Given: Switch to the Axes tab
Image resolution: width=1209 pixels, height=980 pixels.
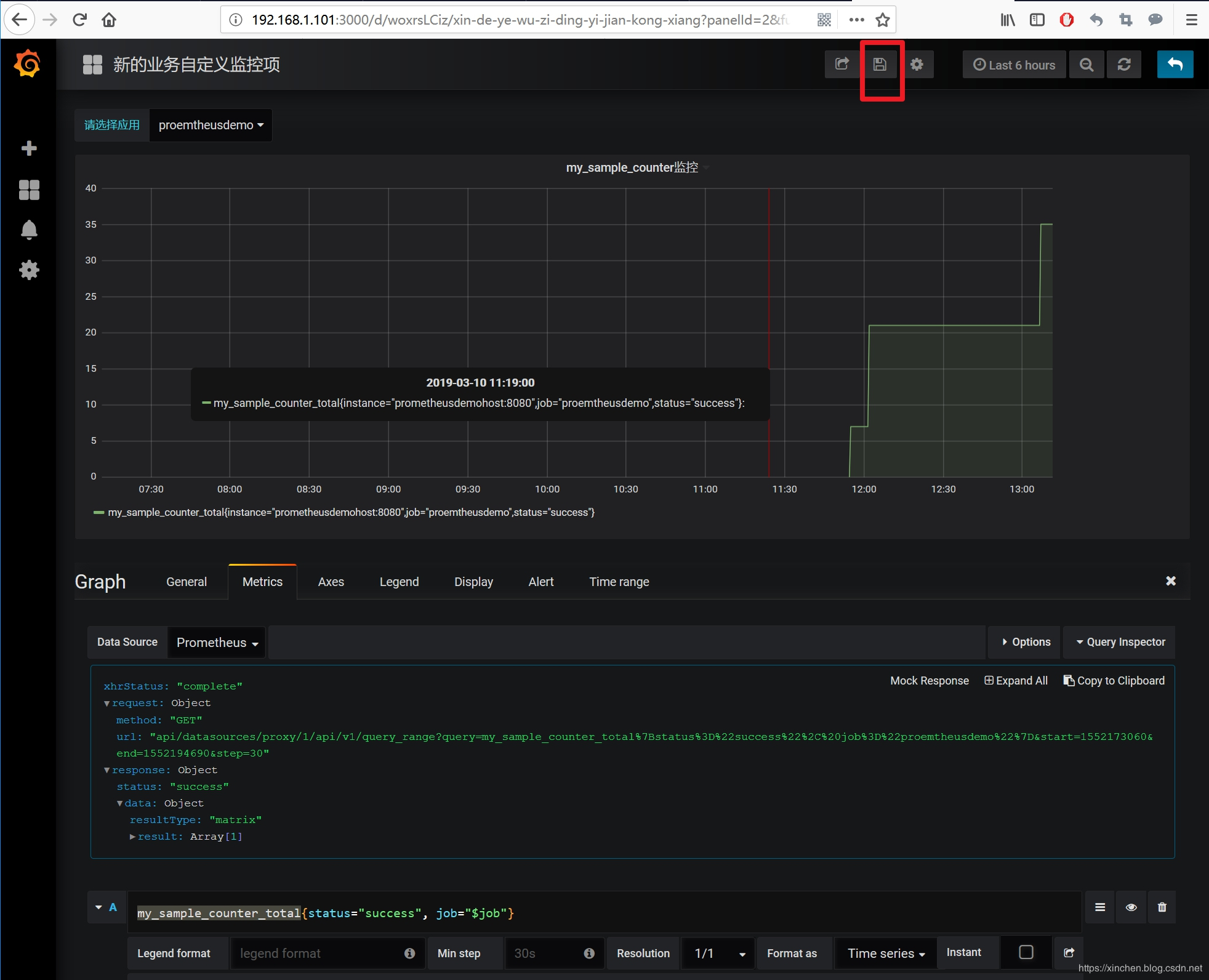Looking at the screenshot, I should point(331,582).
